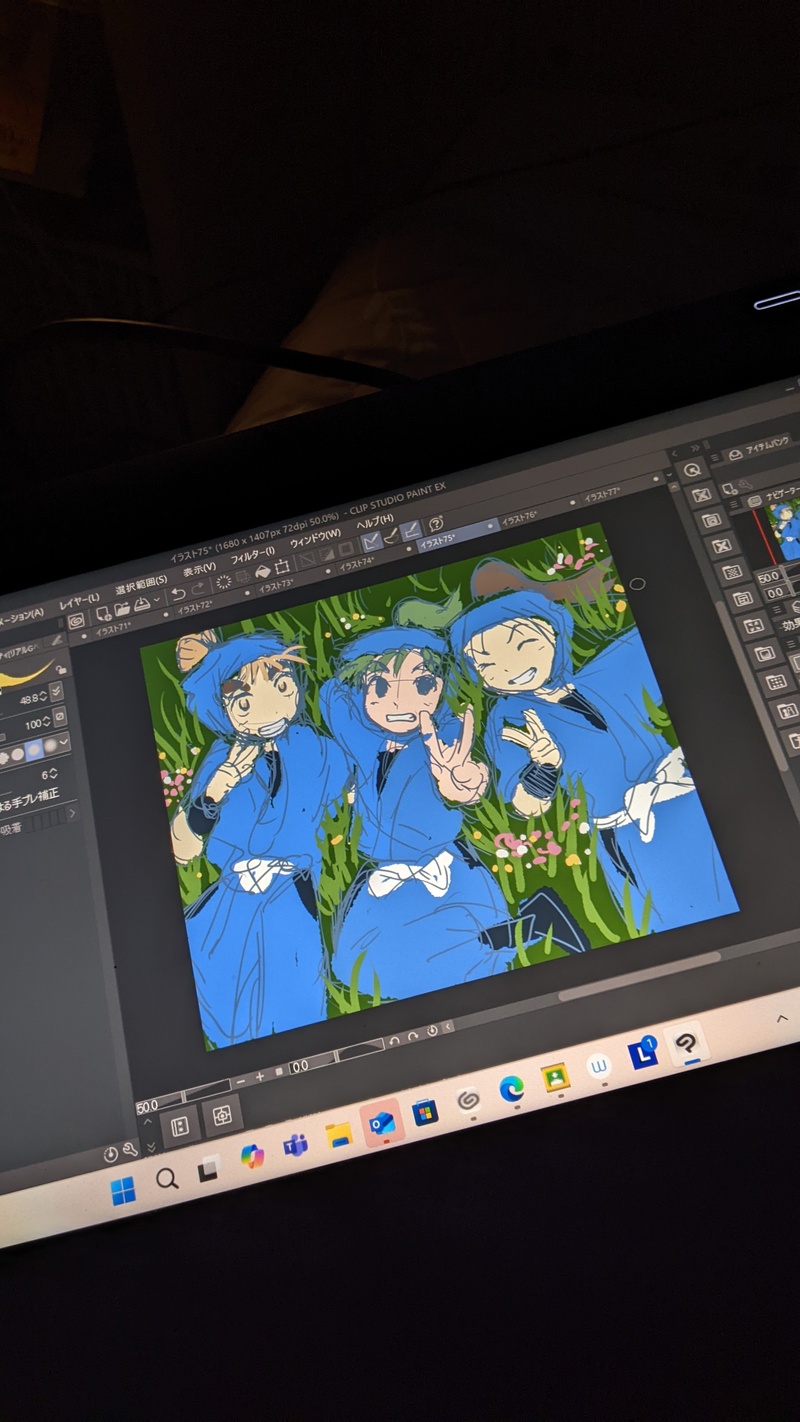Image resolution: width=800 pixels, height=1422 pixels.
Task: Open the フィルター(I) filter menu
Action: pyautogui.click(x=252, y=554)
